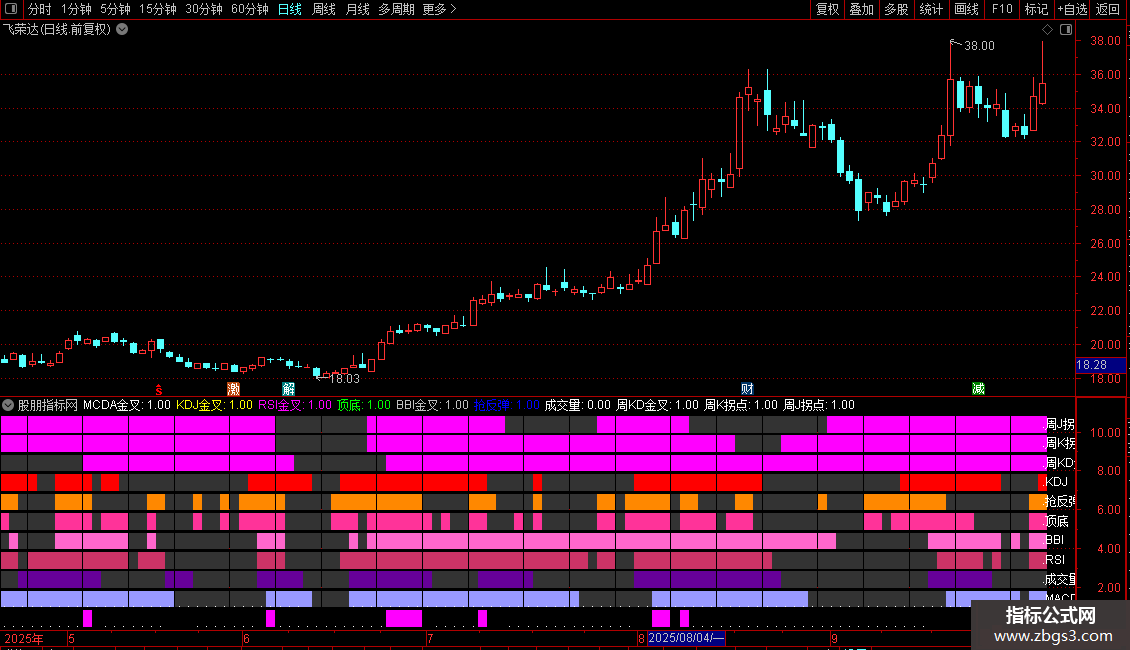
Task: Open 统计 statistics
Action: (931, 9)
